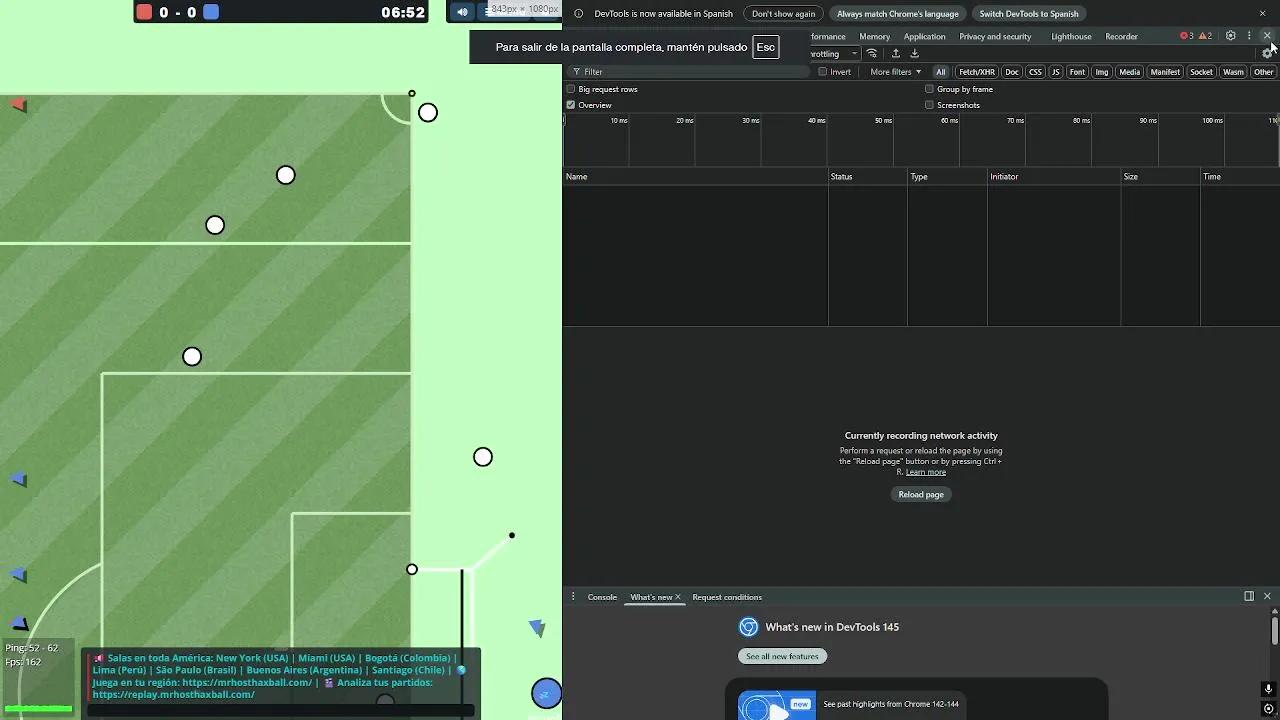Image resolution: width=1280 pixels, height=720 pixels.
Task: Close the What's new drawer tab
Action: [678, 597]
